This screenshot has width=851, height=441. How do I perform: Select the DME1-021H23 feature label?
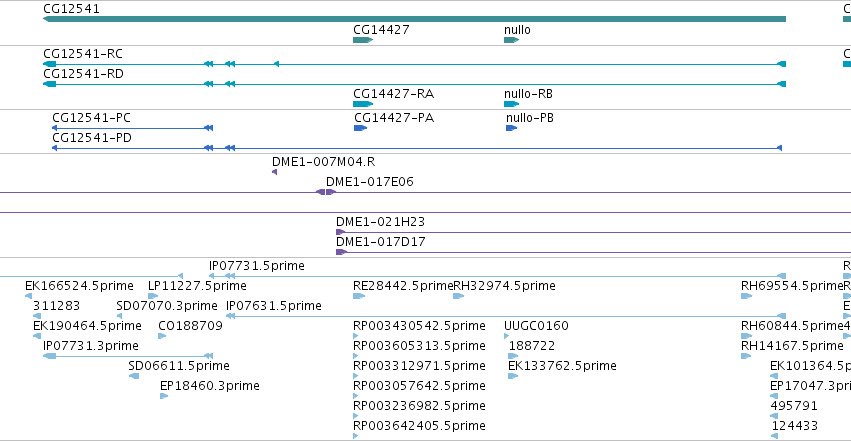pyautogui.click(x=380, y=222)
